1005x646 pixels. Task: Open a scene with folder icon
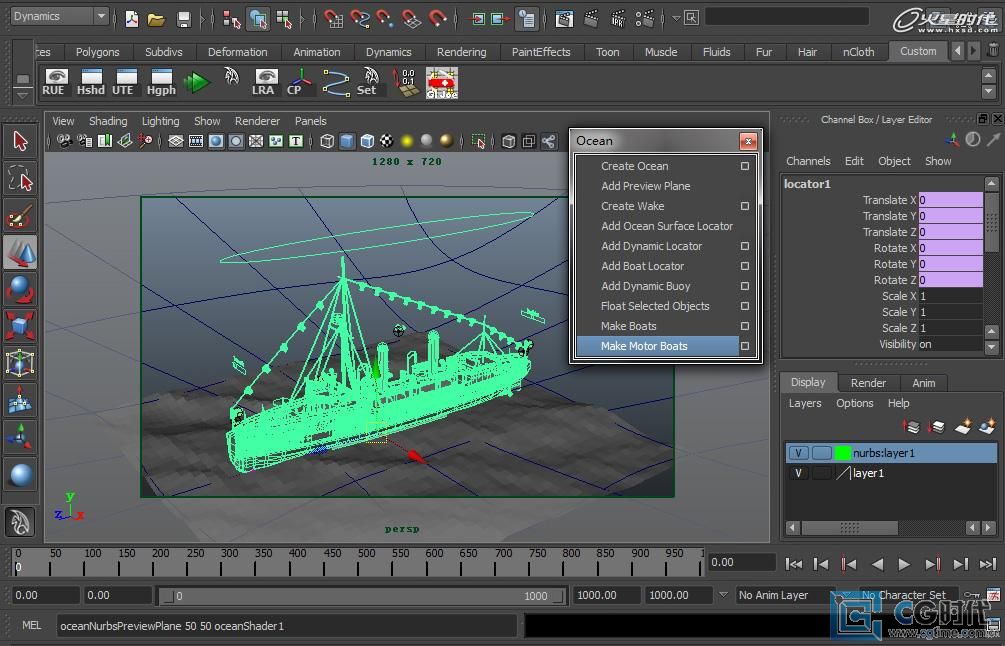tap(156, 19)
